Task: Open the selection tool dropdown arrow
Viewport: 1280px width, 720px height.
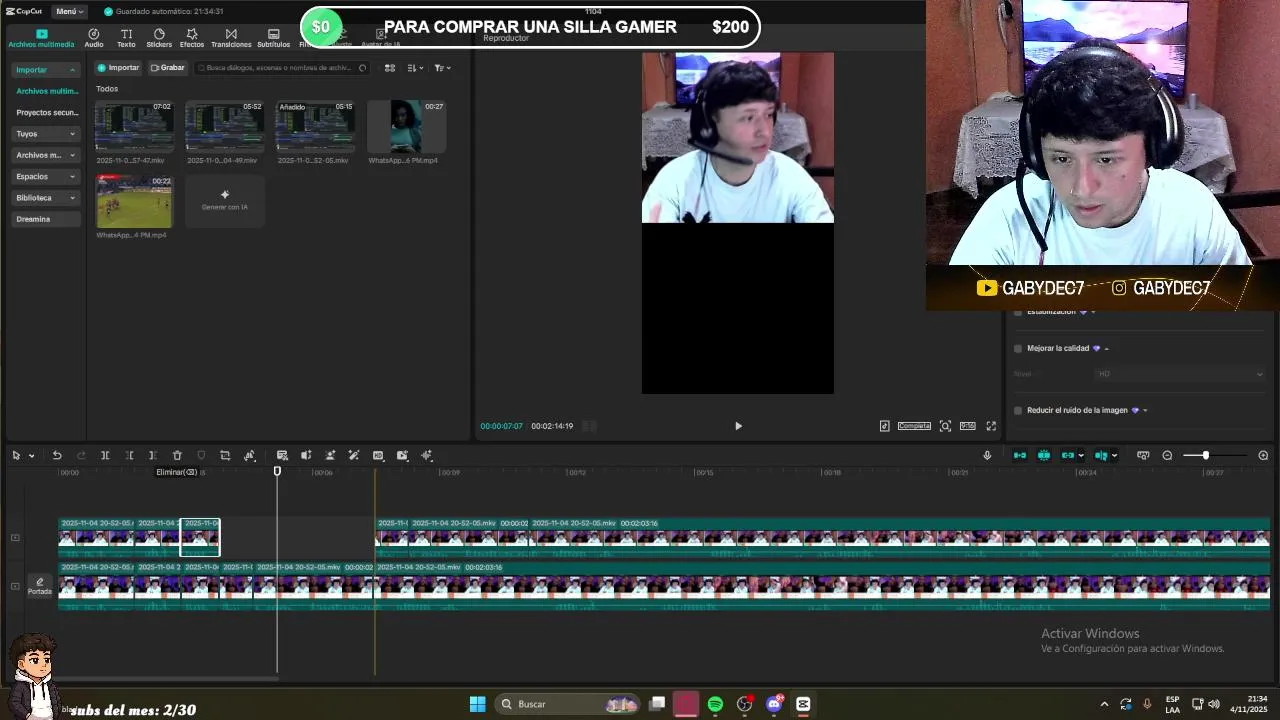Action: click(32, 456)
